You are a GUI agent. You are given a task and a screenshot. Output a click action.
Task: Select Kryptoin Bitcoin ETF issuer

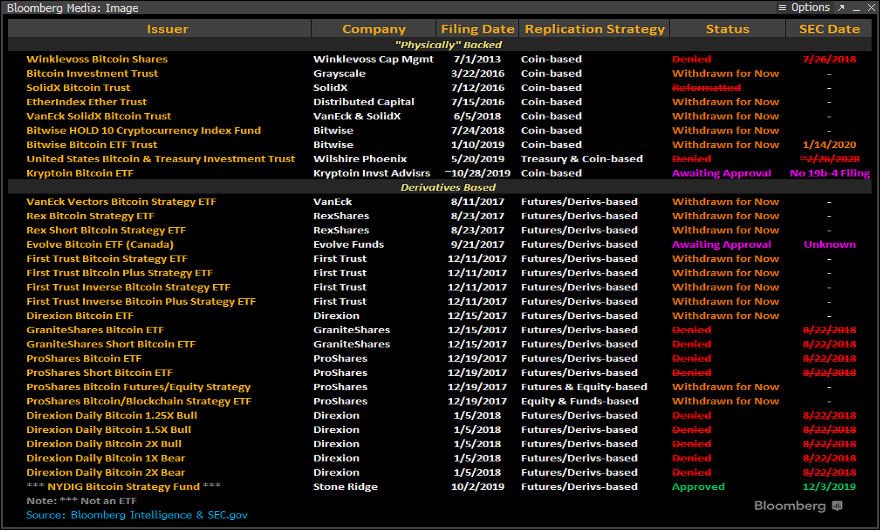click(80, 173)
